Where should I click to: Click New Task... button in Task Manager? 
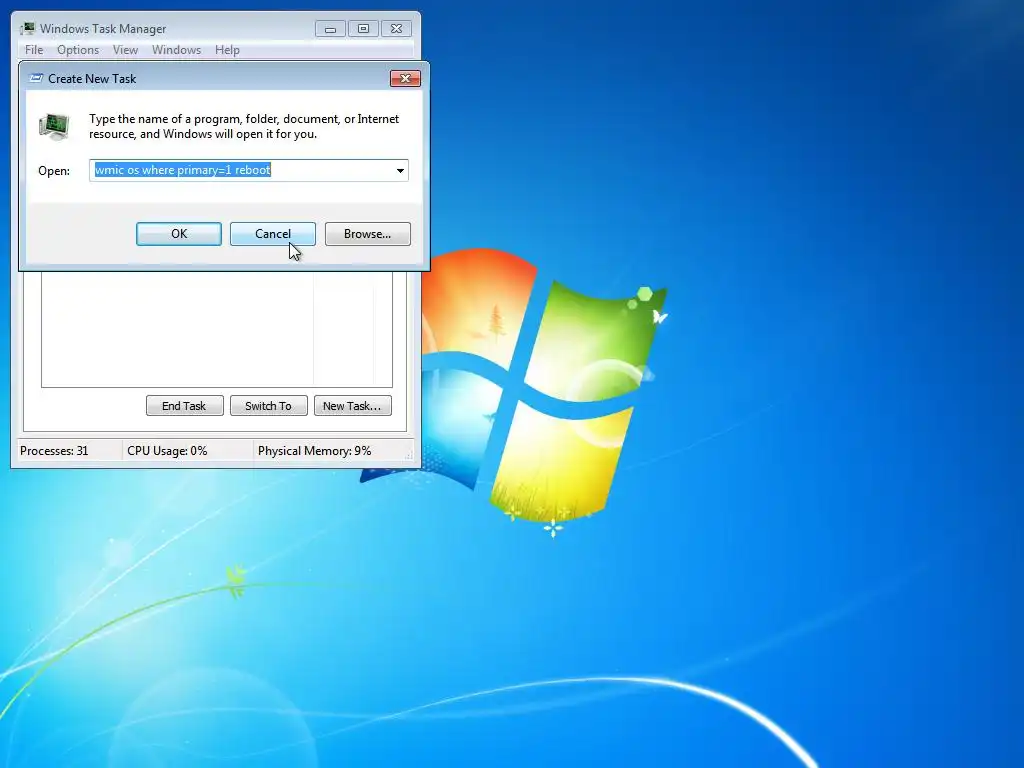353,406
